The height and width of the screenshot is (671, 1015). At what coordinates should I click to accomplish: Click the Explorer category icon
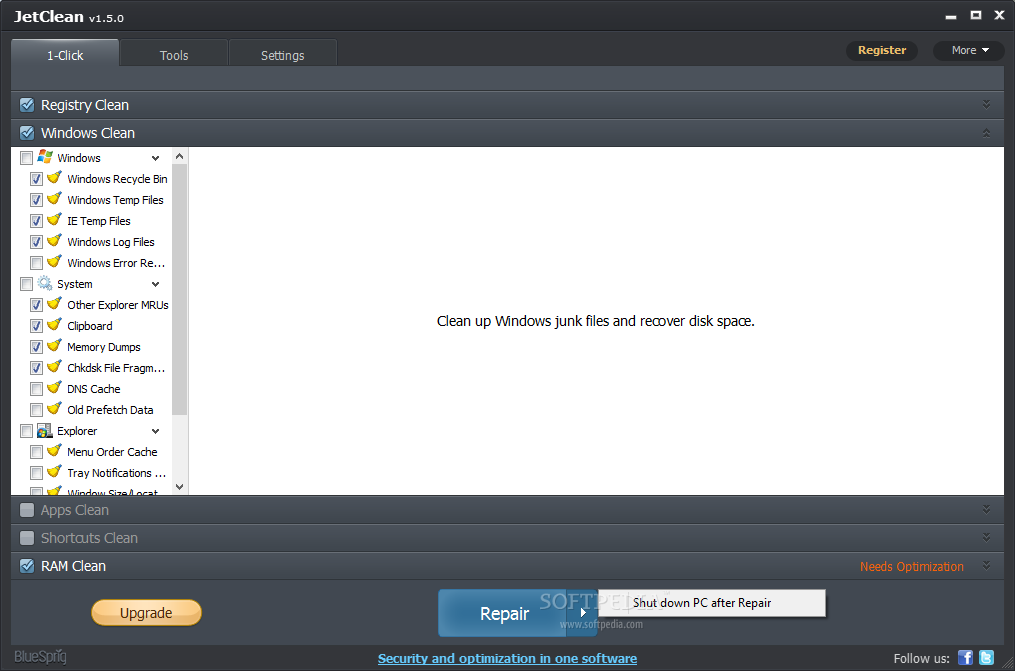pyautogui.click(x=45, y=430)
